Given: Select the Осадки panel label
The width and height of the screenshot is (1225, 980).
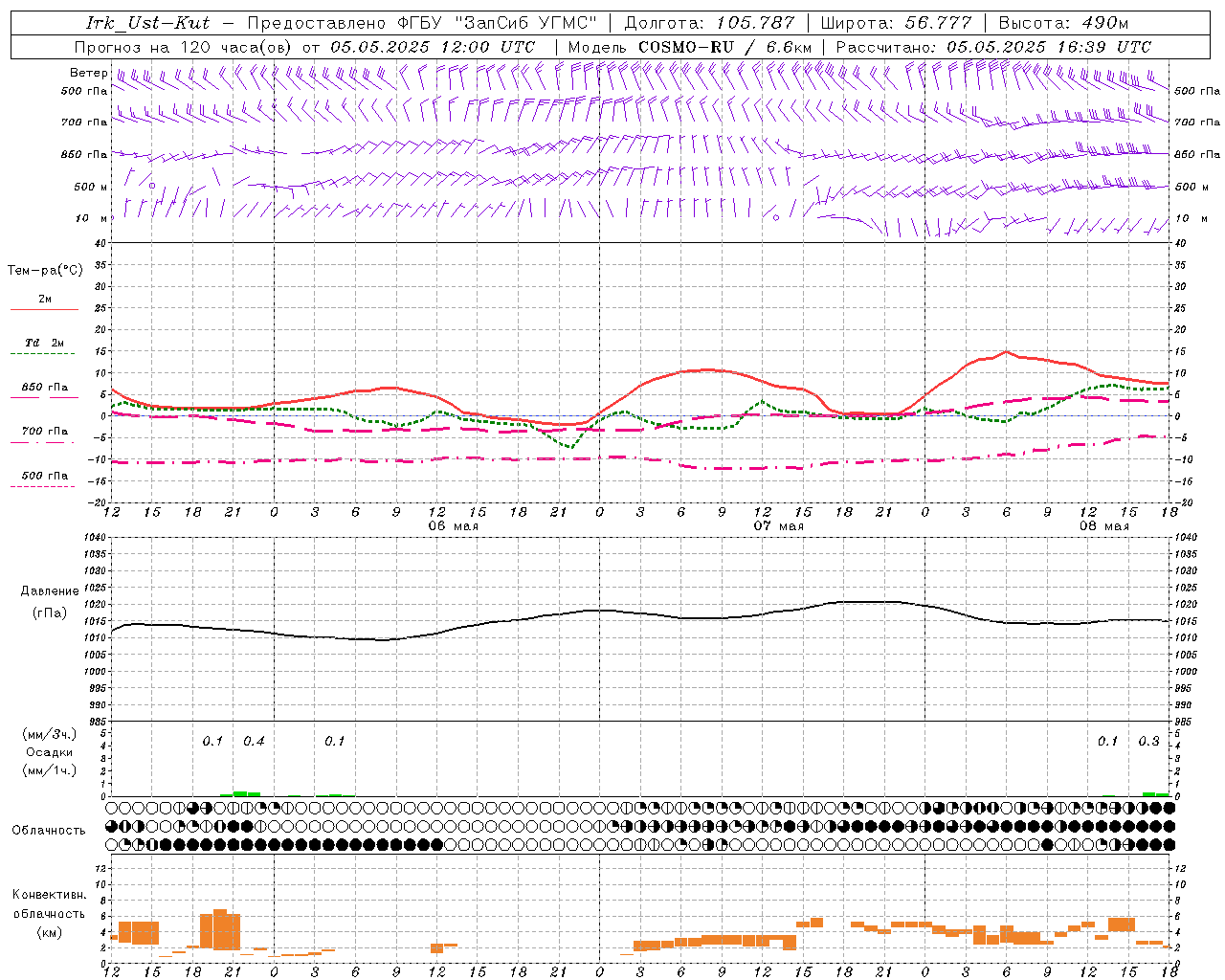Looking at the screenshot, I should pos(50,752).
